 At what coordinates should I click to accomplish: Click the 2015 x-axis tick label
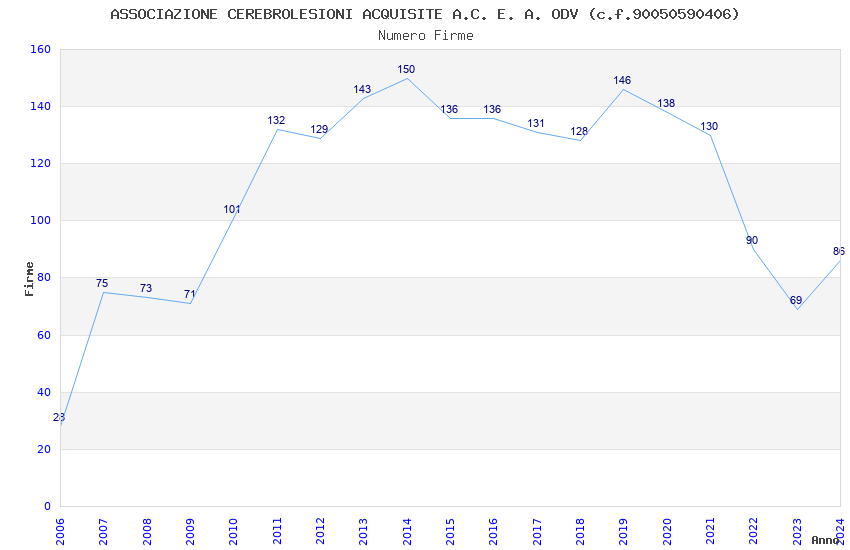tap(450, 532)
